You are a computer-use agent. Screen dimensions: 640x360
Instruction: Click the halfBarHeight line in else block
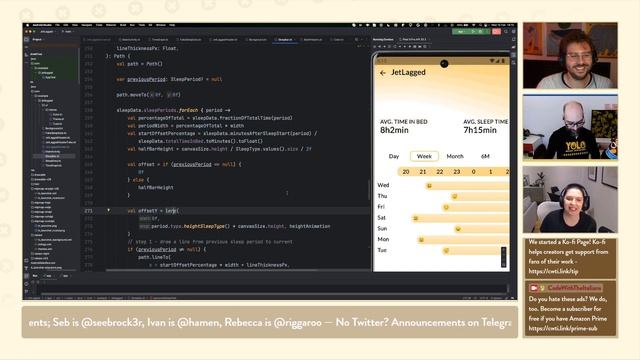pyautogui.click(x=156, y=187)
